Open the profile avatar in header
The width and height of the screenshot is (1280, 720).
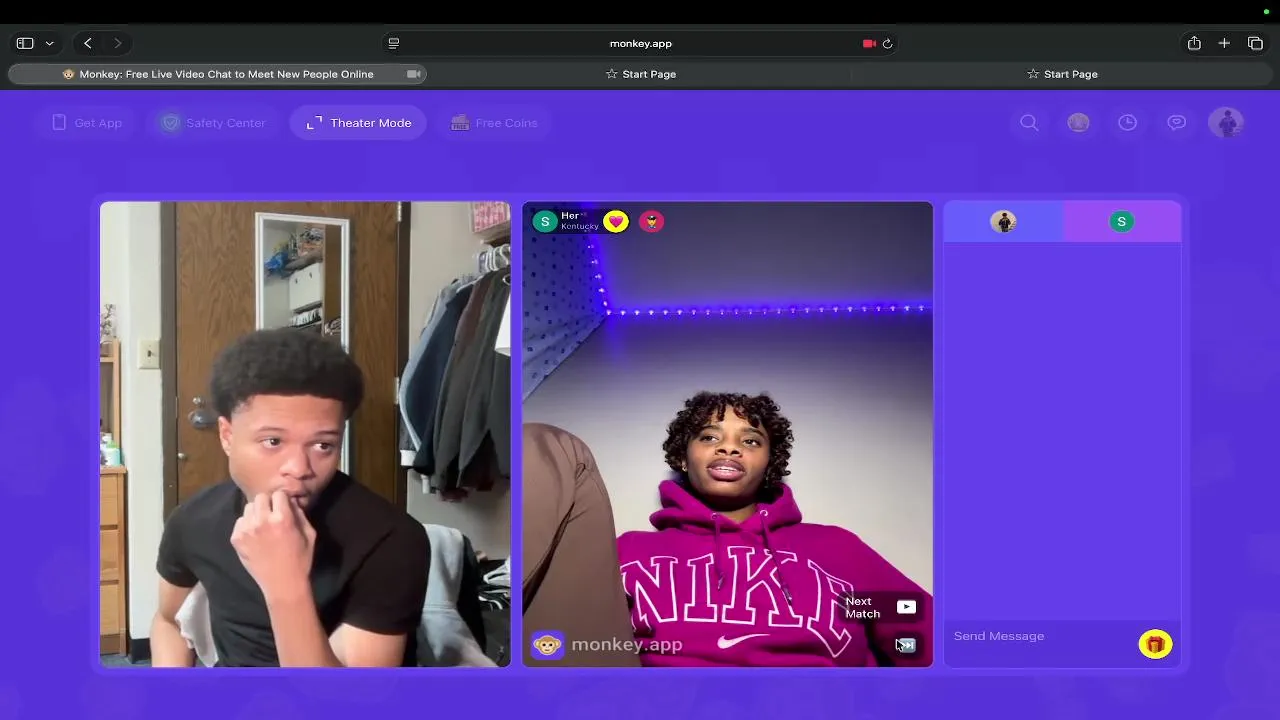coord(1226,122)
